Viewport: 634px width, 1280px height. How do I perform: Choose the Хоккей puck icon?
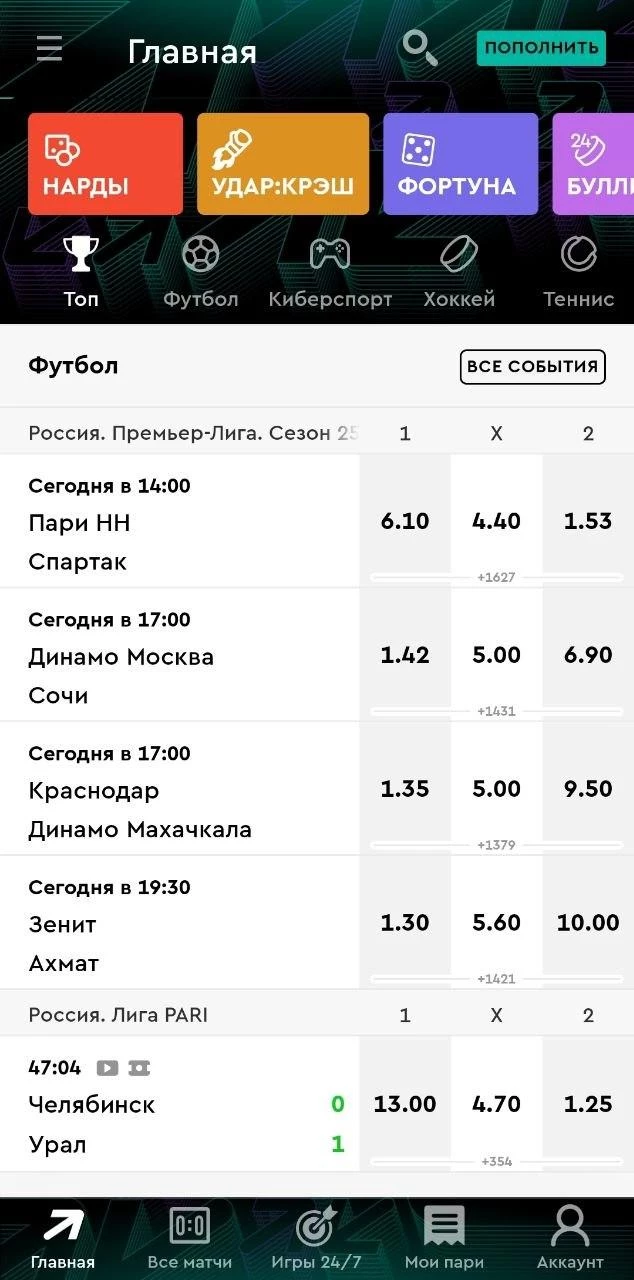tap(459, 254)
